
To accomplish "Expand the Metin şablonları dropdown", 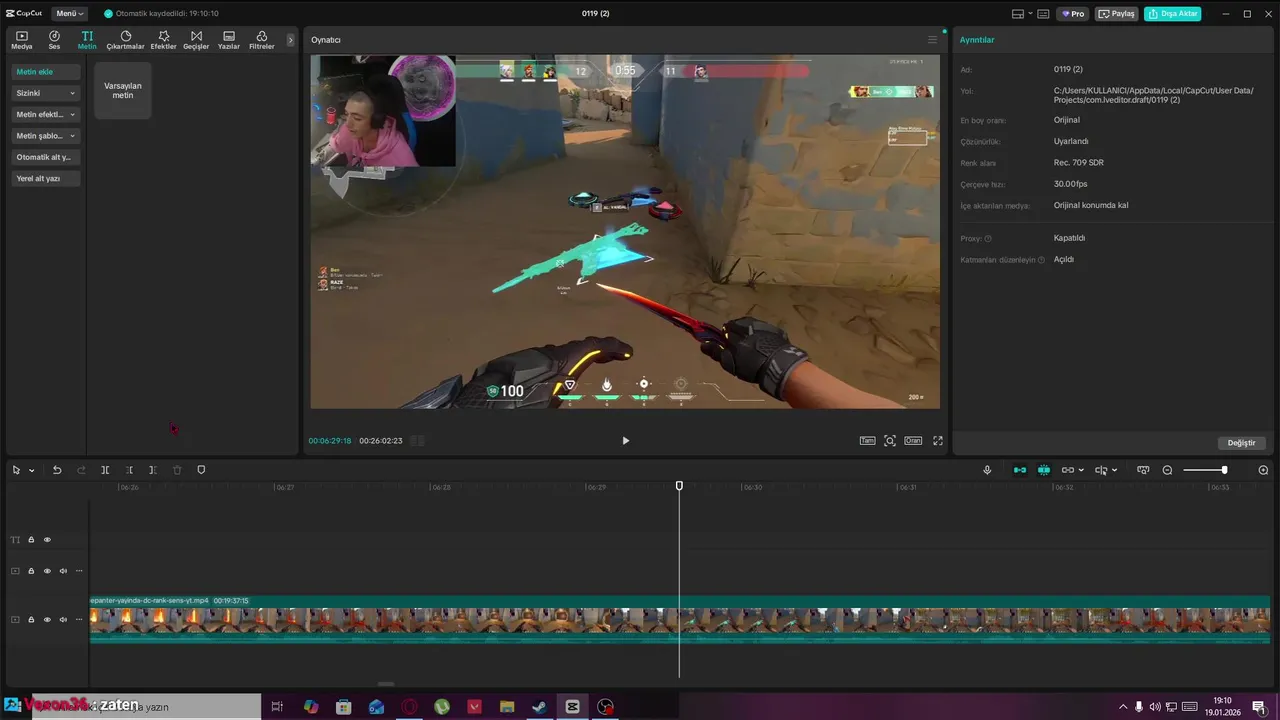I will [46, 135].
